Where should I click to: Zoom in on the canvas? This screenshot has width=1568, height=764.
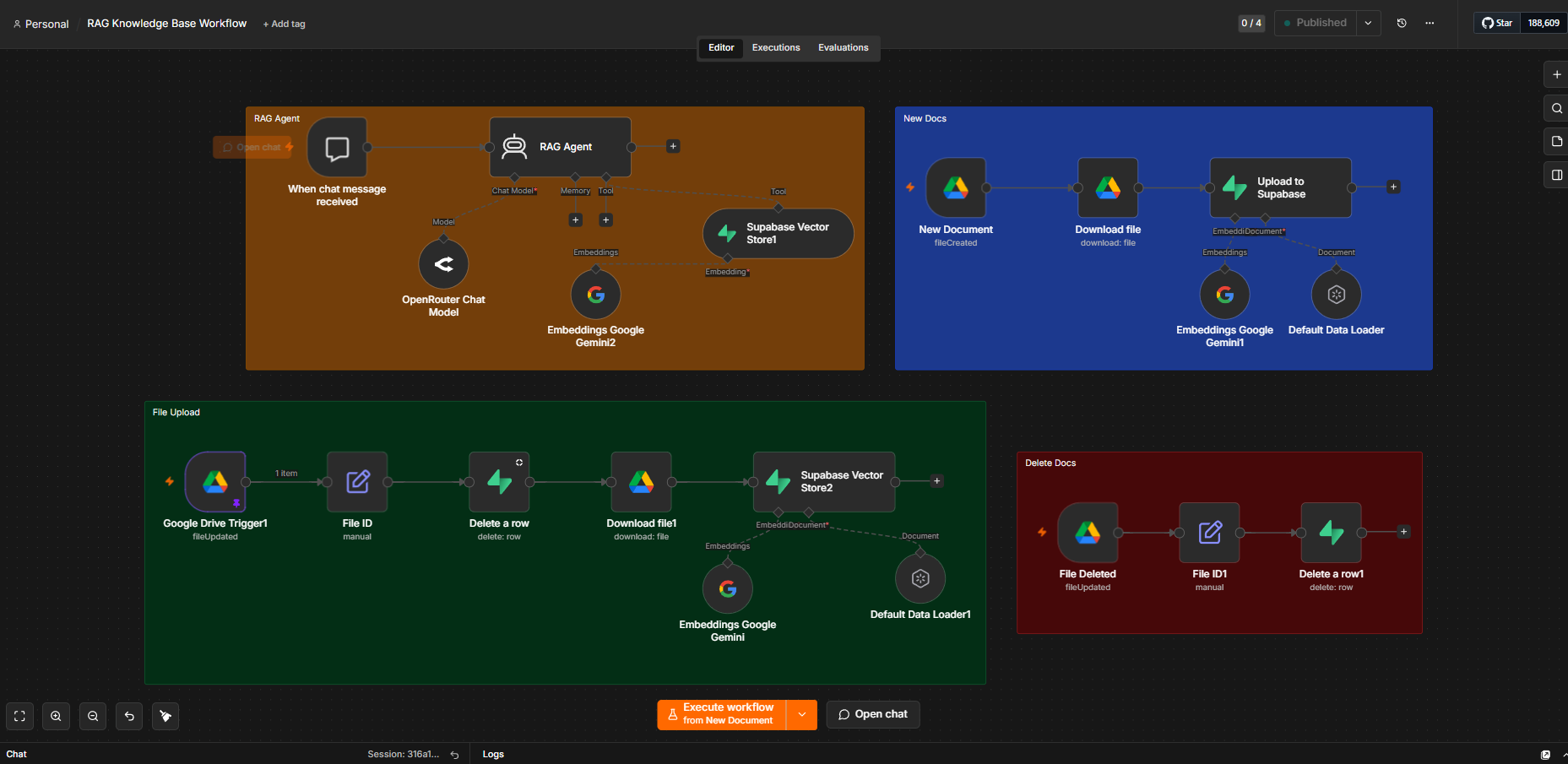[56, 716]
